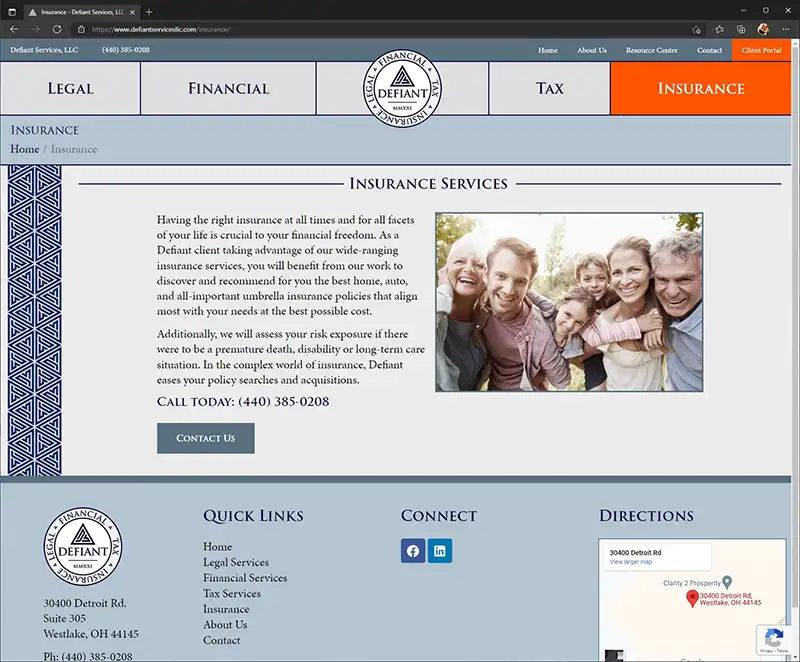Click the Insurance breadcrumb text

[74, 149]
